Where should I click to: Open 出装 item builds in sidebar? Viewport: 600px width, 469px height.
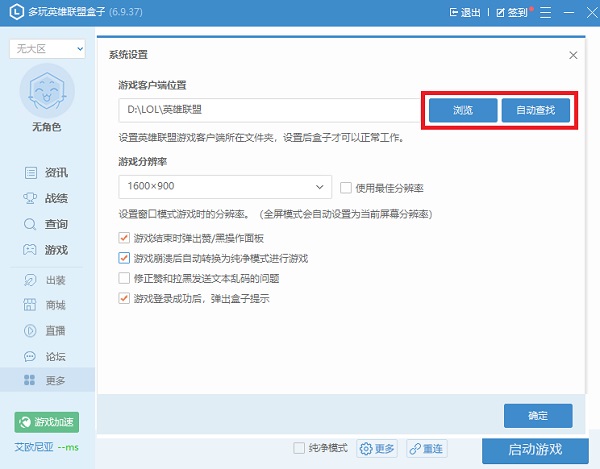coord(46,280)
